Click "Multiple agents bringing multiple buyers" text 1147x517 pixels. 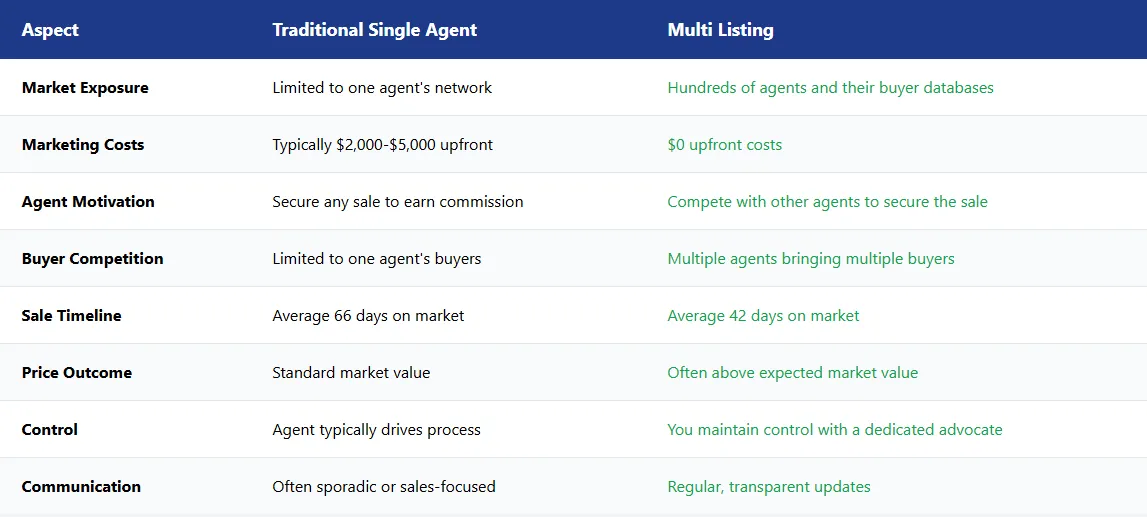pyautogui.click(x=811, y=259)
